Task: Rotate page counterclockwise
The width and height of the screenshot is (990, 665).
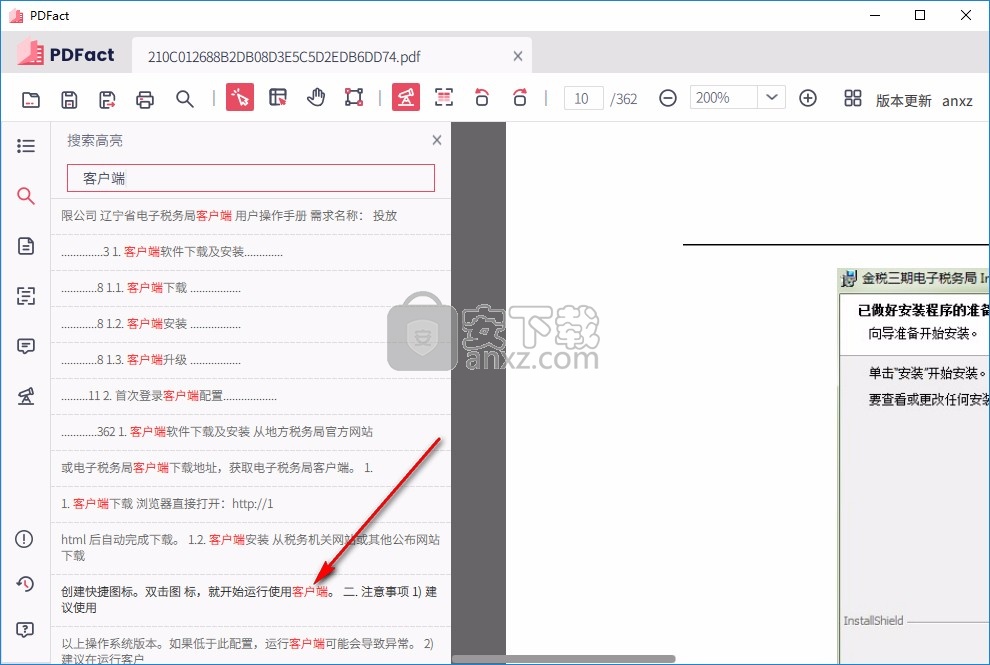Action: [482, 98]
